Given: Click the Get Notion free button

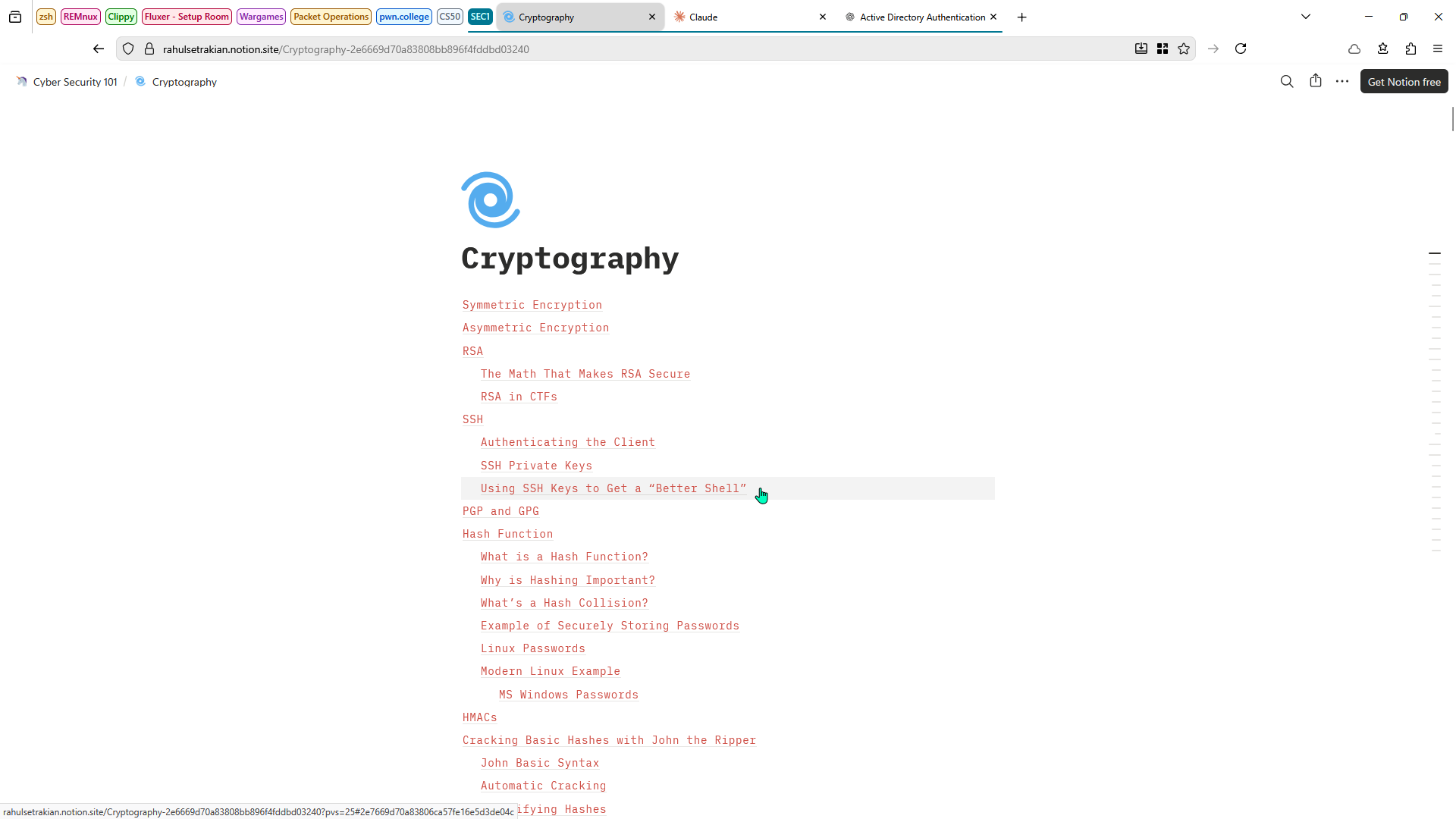Looking at the screenshot, I should pyautogui.click(x=1404, y=81).
